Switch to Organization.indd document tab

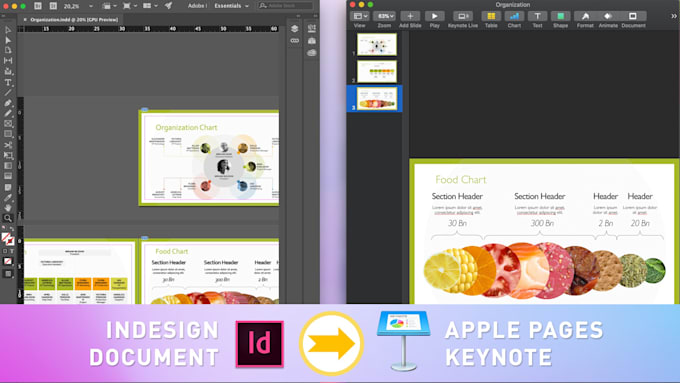[74, 20]
